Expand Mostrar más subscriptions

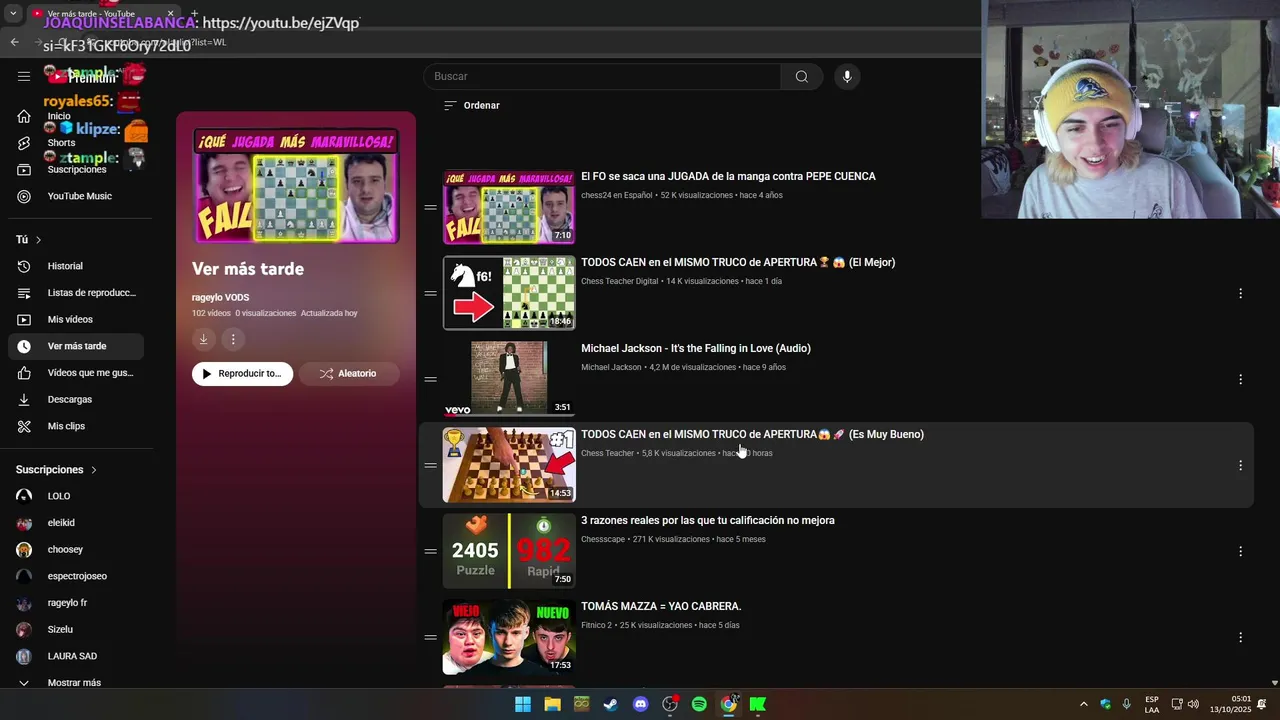[75, 682]
